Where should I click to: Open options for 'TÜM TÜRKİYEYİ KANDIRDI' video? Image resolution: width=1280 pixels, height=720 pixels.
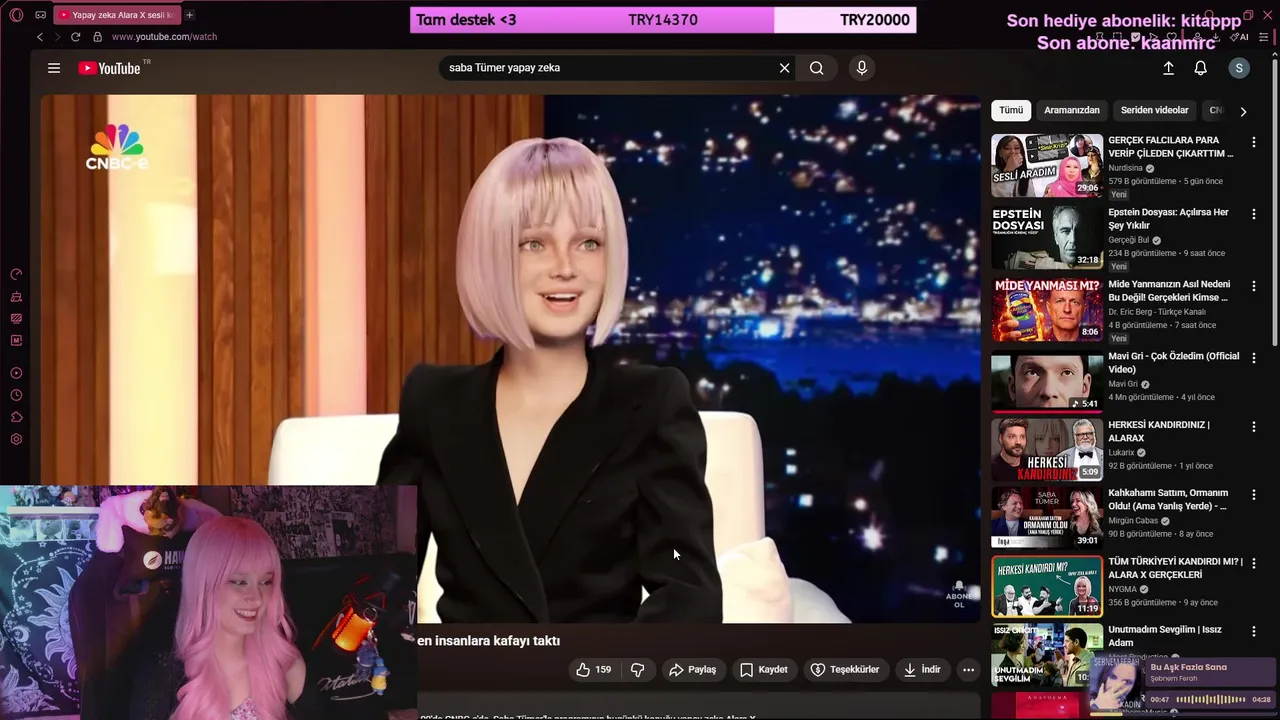(1253, 564)
